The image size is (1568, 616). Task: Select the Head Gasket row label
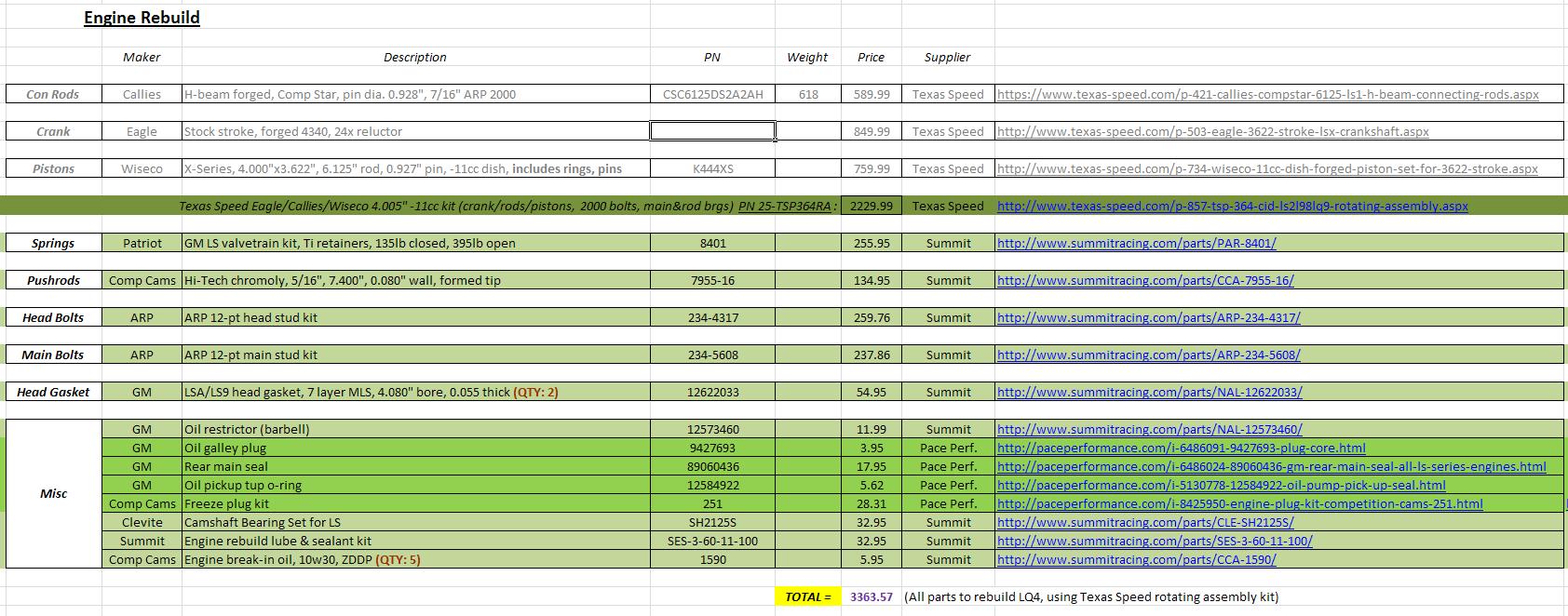click(53, 392)
